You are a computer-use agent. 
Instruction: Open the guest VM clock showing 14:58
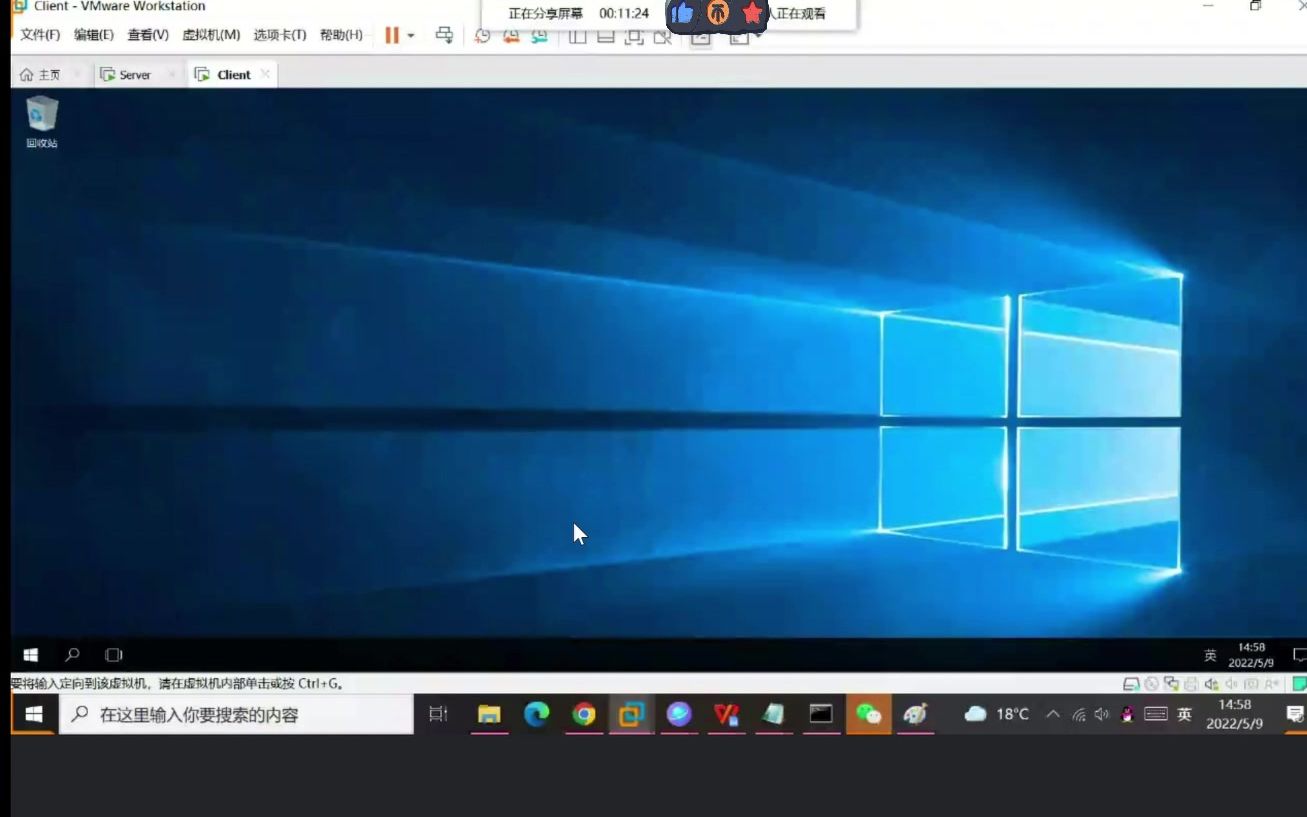point(1251,655)
